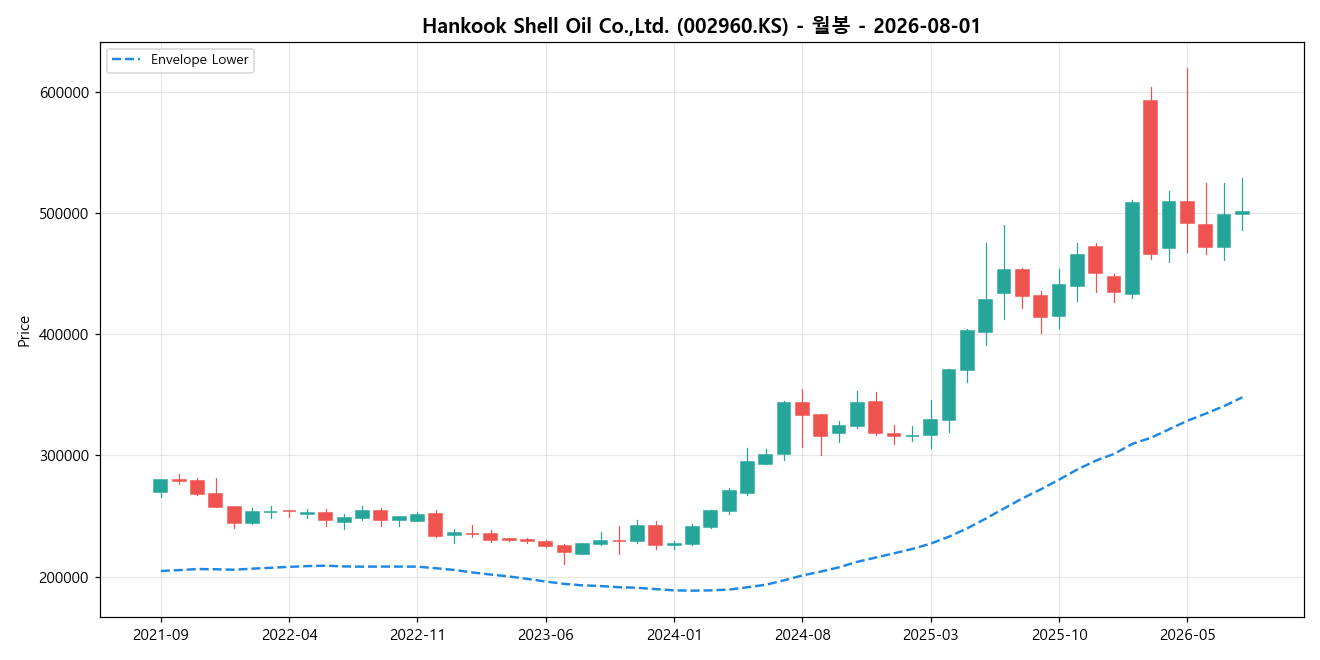
Task: Click the 200000 y-axis tick label
Action: click(x=63, y=578)
